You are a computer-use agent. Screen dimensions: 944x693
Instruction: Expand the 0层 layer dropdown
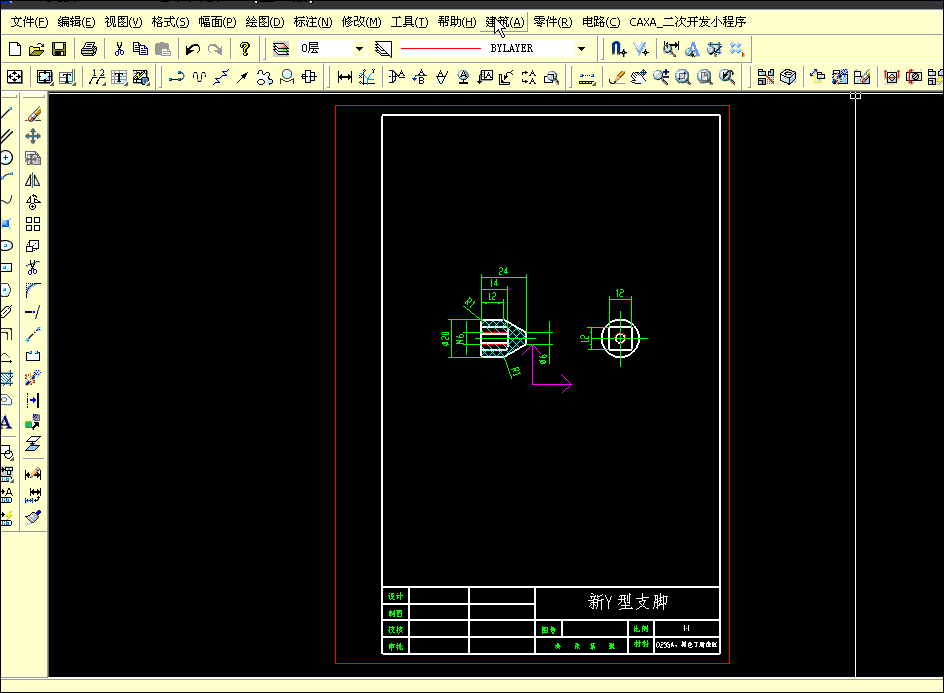[x=359, y=49]
